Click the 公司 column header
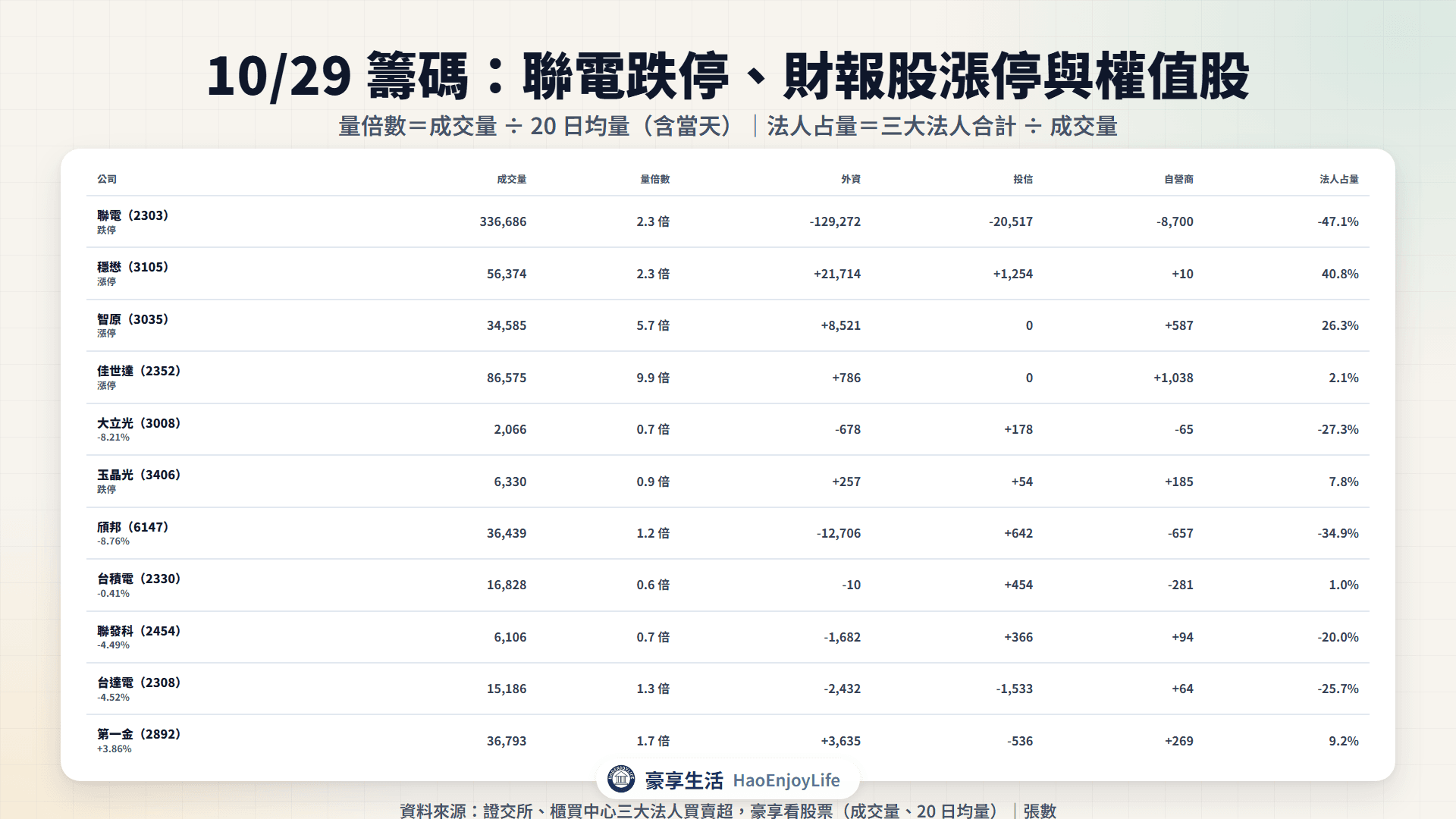 pos(107,179)
